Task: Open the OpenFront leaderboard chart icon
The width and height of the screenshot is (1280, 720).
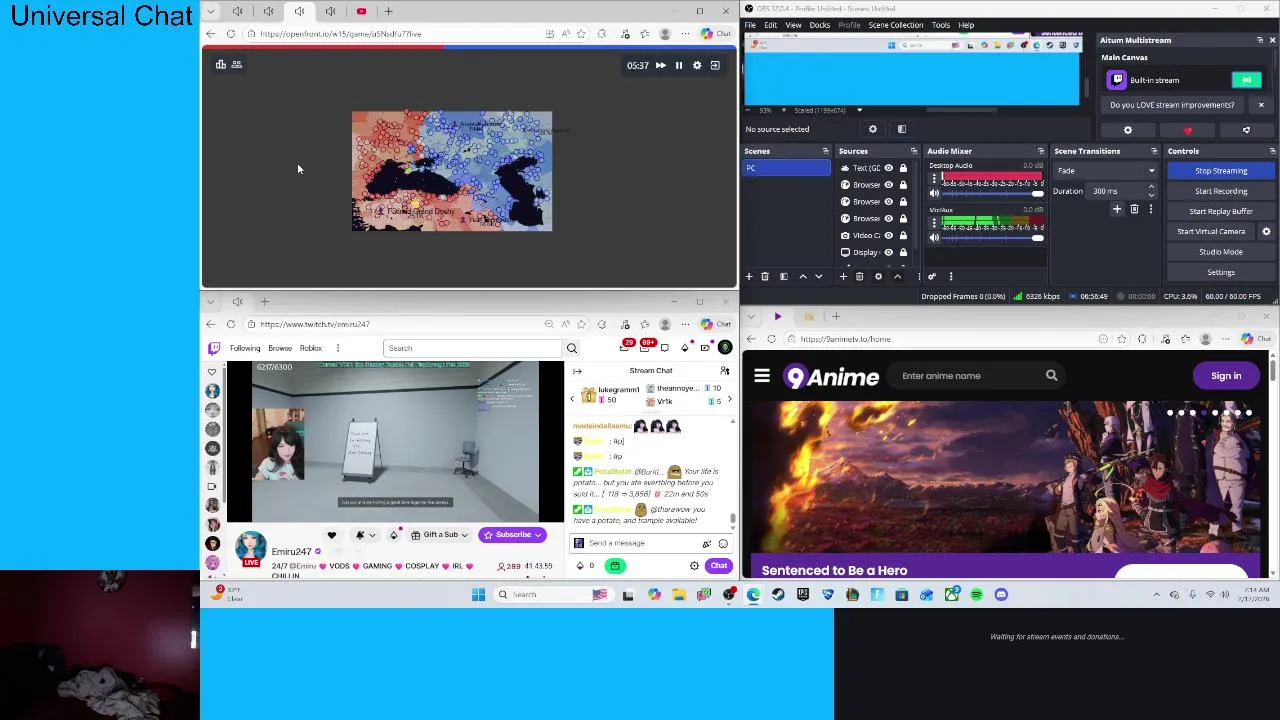Action: tap(221, 65)
